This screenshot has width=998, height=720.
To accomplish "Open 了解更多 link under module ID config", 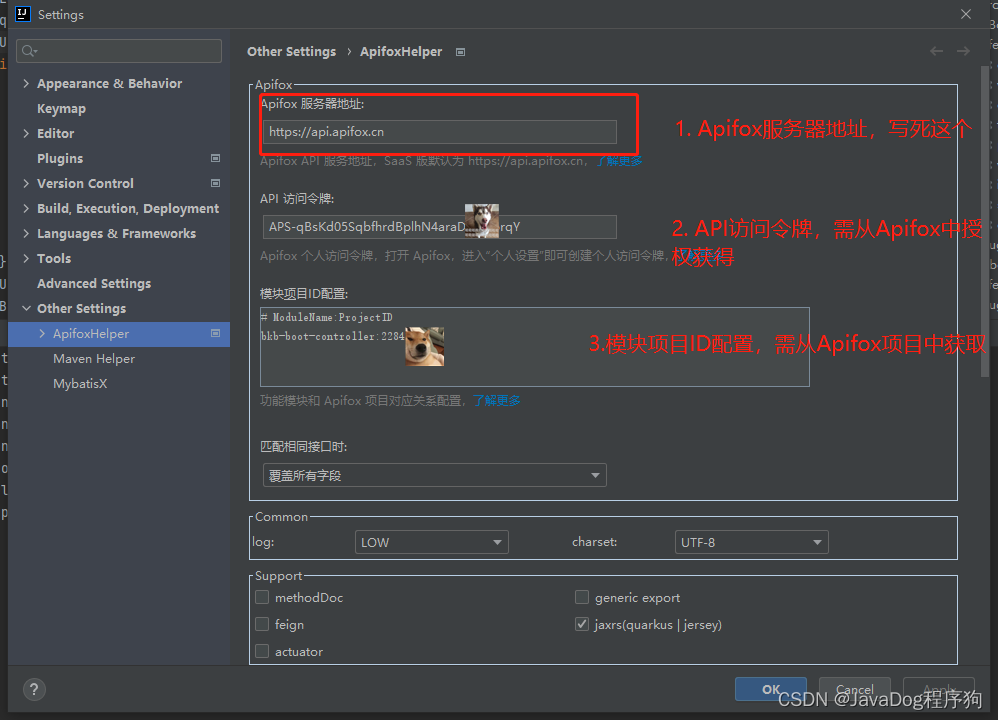I will point(496,400).
